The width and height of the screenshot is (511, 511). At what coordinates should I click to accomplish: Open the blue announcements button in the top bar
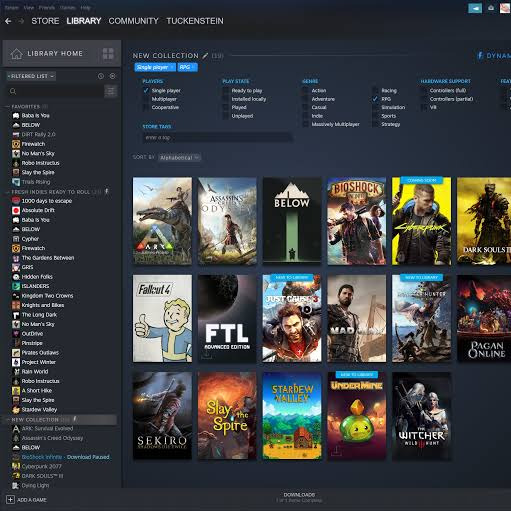pos(475,8)
